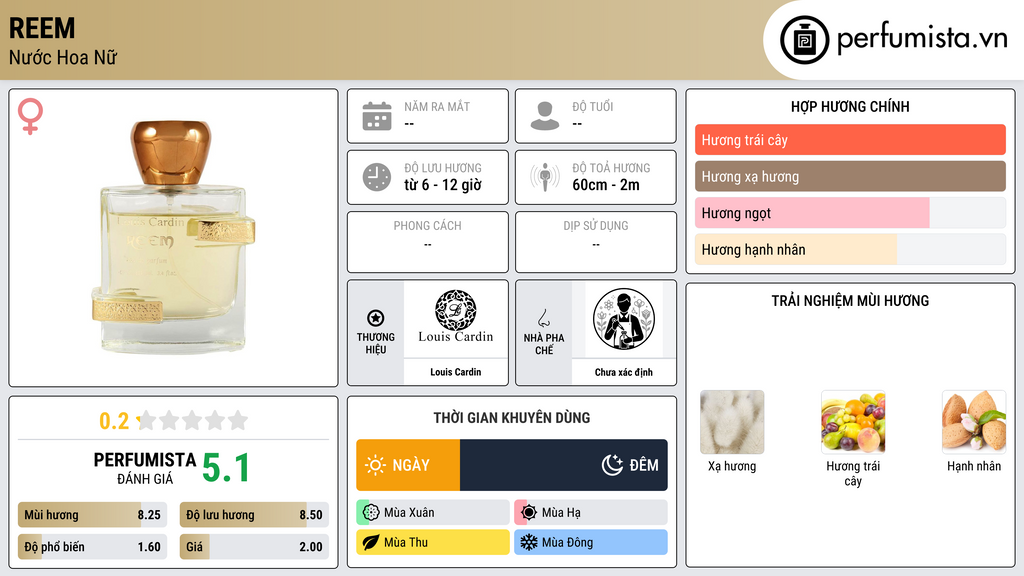
Task: Click the Giá 2.00 score bar
Action: point(254,547)
